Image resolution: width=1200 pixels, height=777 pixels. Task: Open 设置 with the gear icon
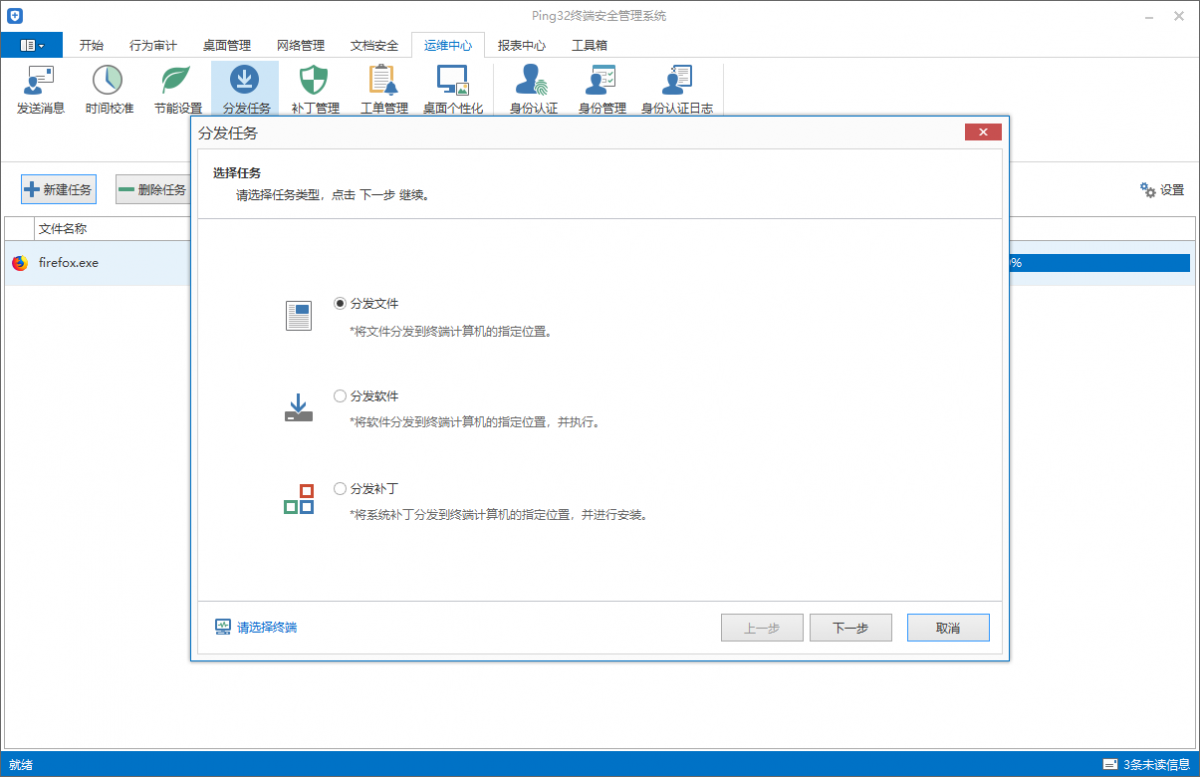(x=1161, y=190)
